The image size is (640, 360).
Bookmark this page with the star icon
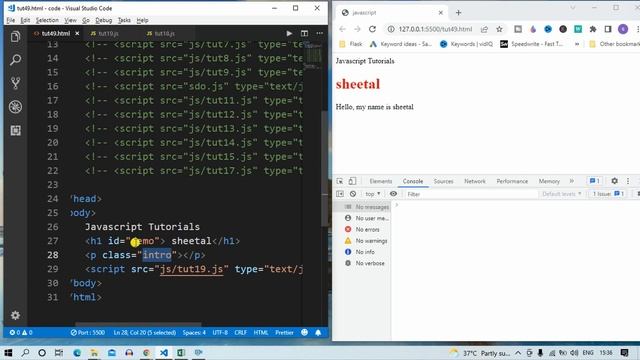(499, 29)
